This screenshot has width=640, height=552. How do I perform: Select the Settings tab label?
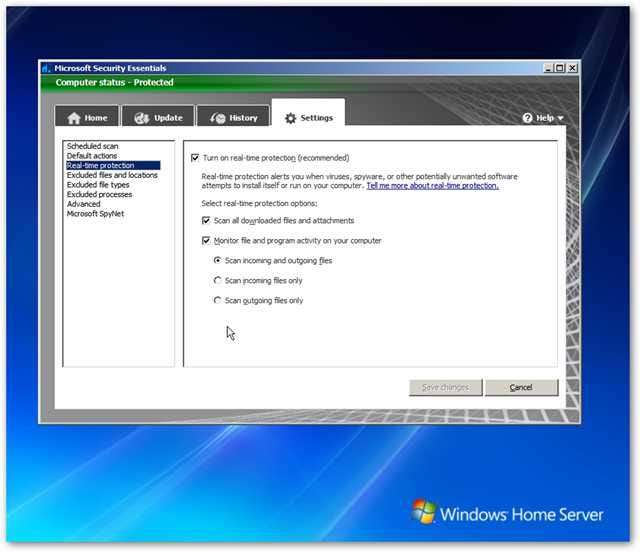pyautogui.click(x=316, y=118)
